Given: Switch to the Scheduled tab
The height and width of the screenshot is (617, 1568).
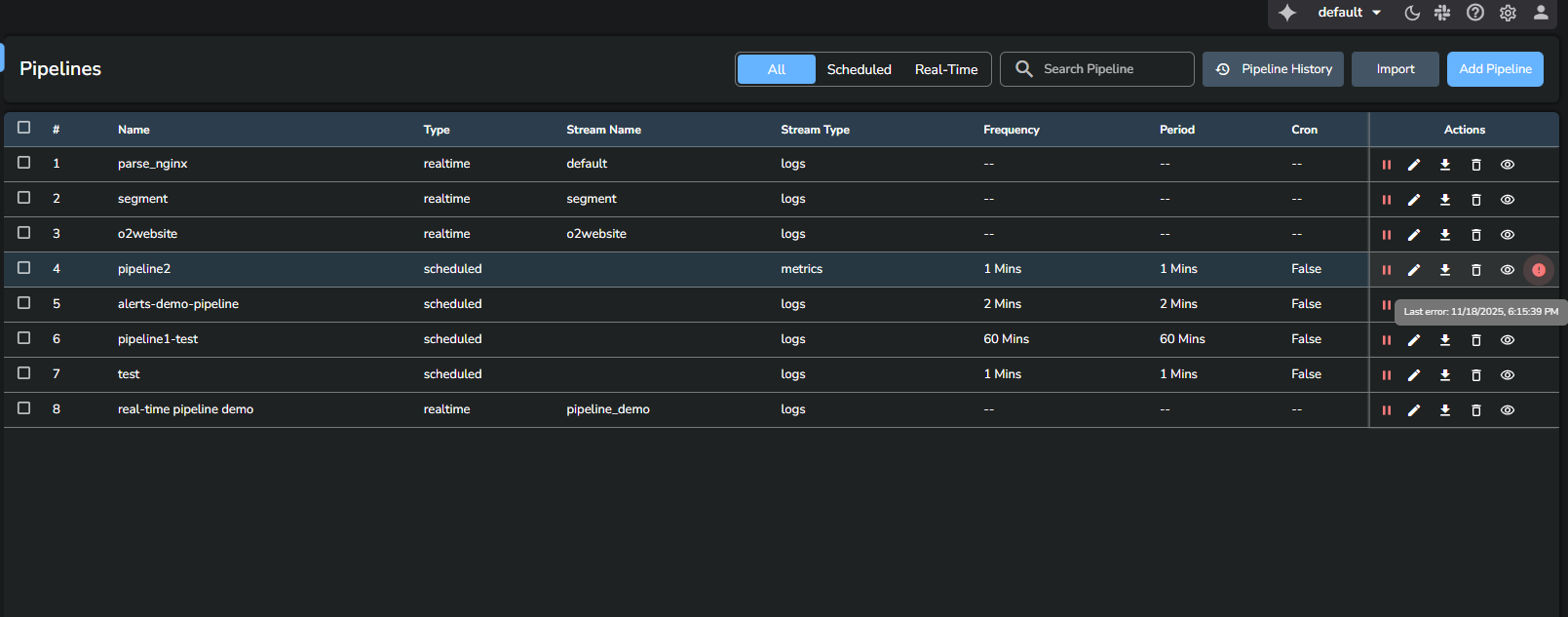Looking at the screenshot, I should [859, 69].
